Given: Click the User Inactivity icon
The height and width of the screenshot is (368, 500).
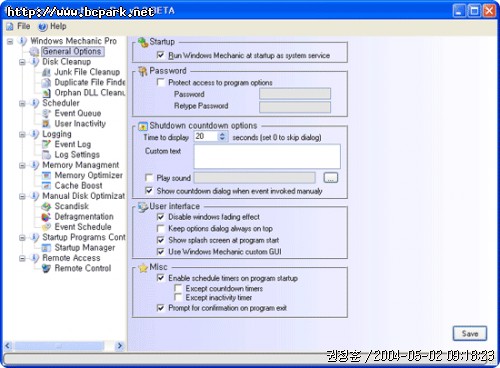Looking at the screenshot, I should pos(46,124).
